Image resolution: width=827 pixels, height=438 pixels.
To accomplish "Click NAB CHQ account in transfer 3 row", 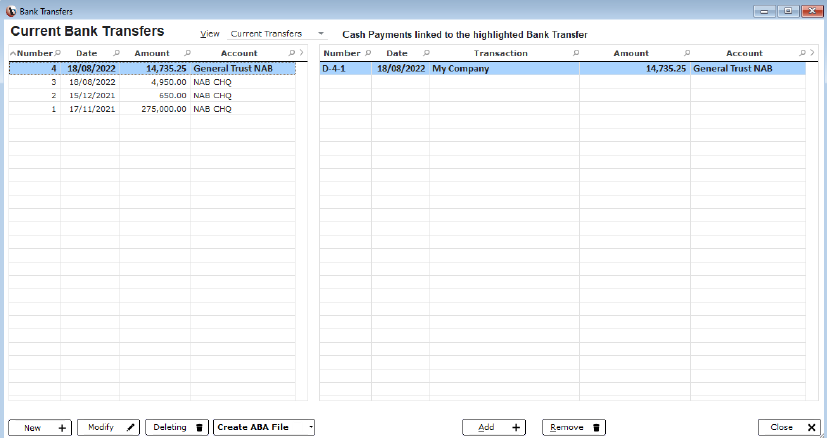I will [x=213, y=82].
